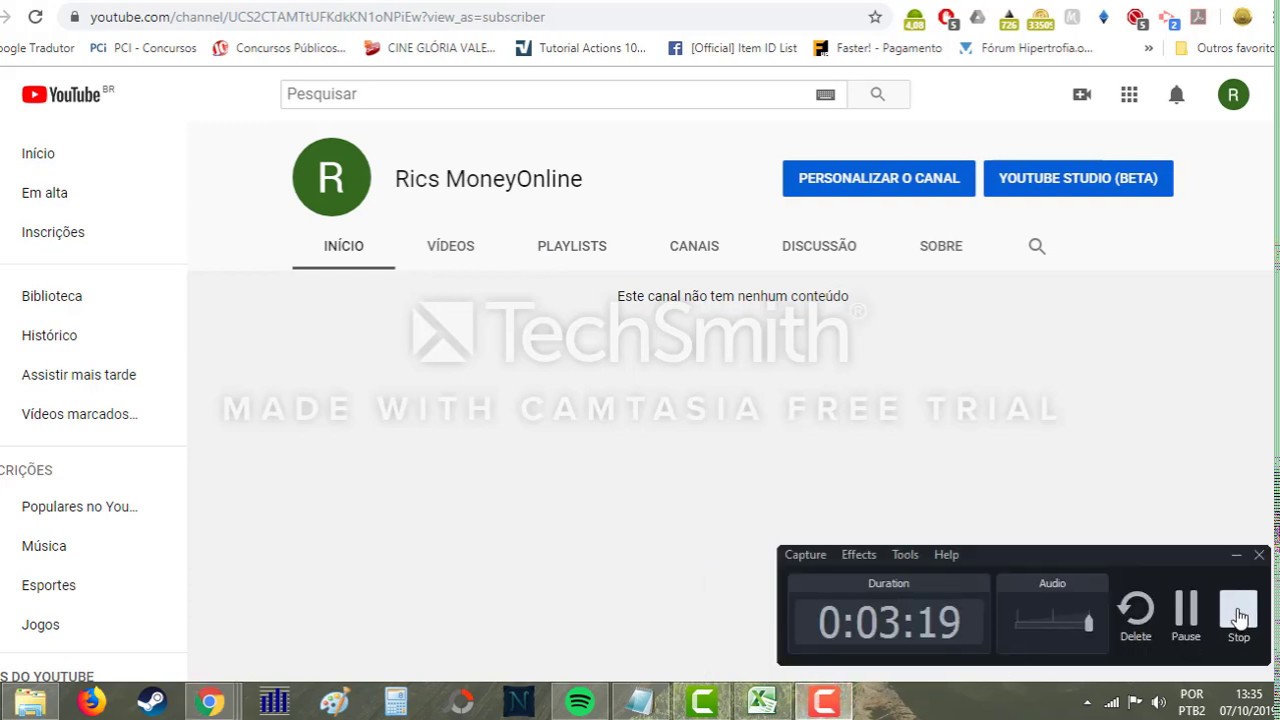Open Música in sidebar
The width and height of the screenshot is (1280, 720).
click(x=44, y=546)
